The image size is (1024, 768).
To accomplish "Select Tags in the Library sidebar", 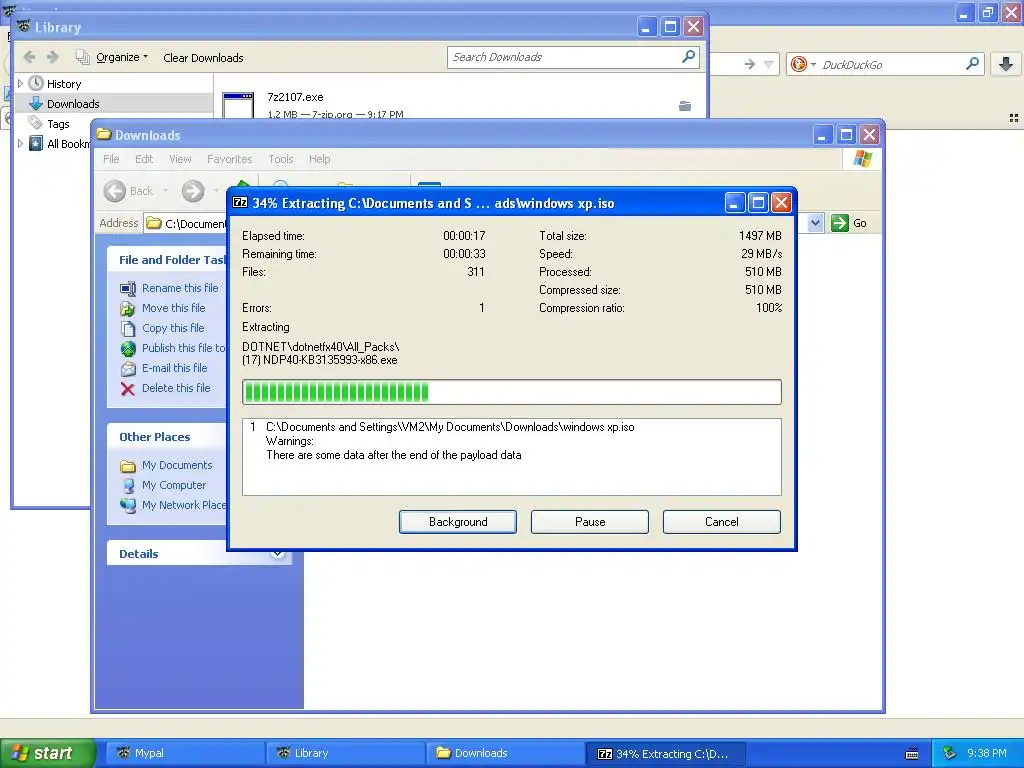I will pyautogui.click(x=58, y=123).
